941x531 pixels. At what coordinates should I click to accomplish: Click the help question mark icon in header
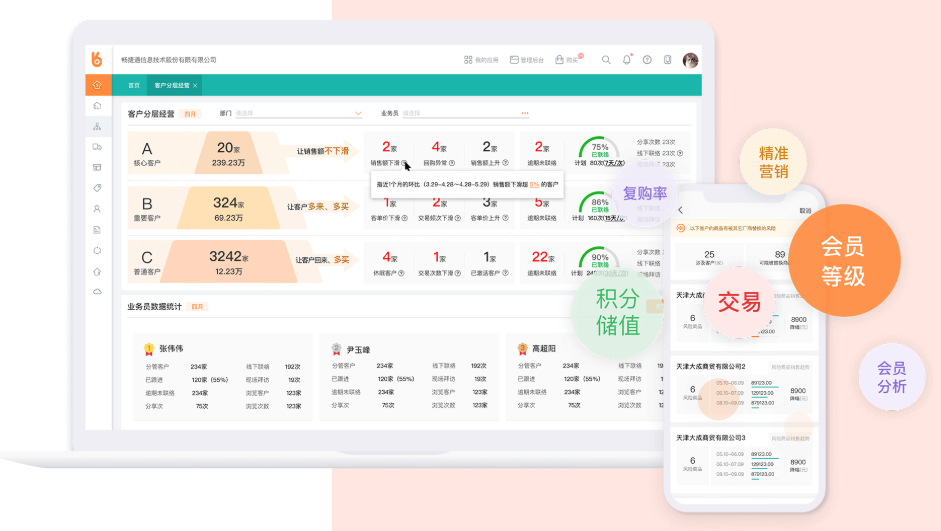click(647, 60)
